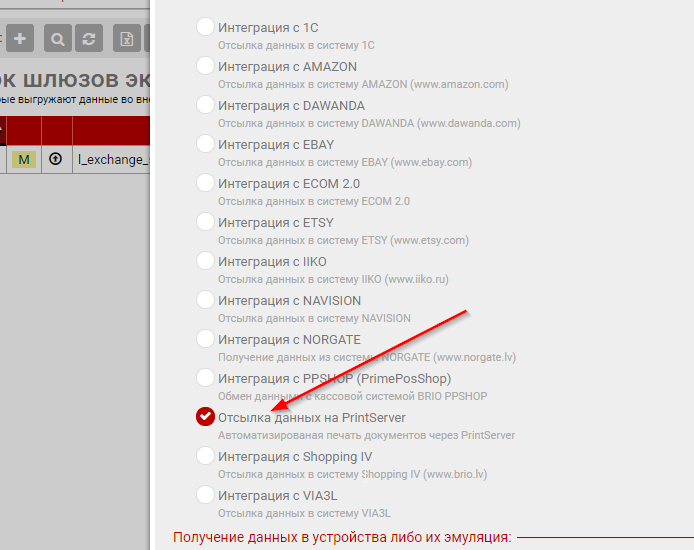The width and height of the screenshot is (694, 550).
Task: Click the checked Отсылка данных на PrintServer radio
Action: 205,417
